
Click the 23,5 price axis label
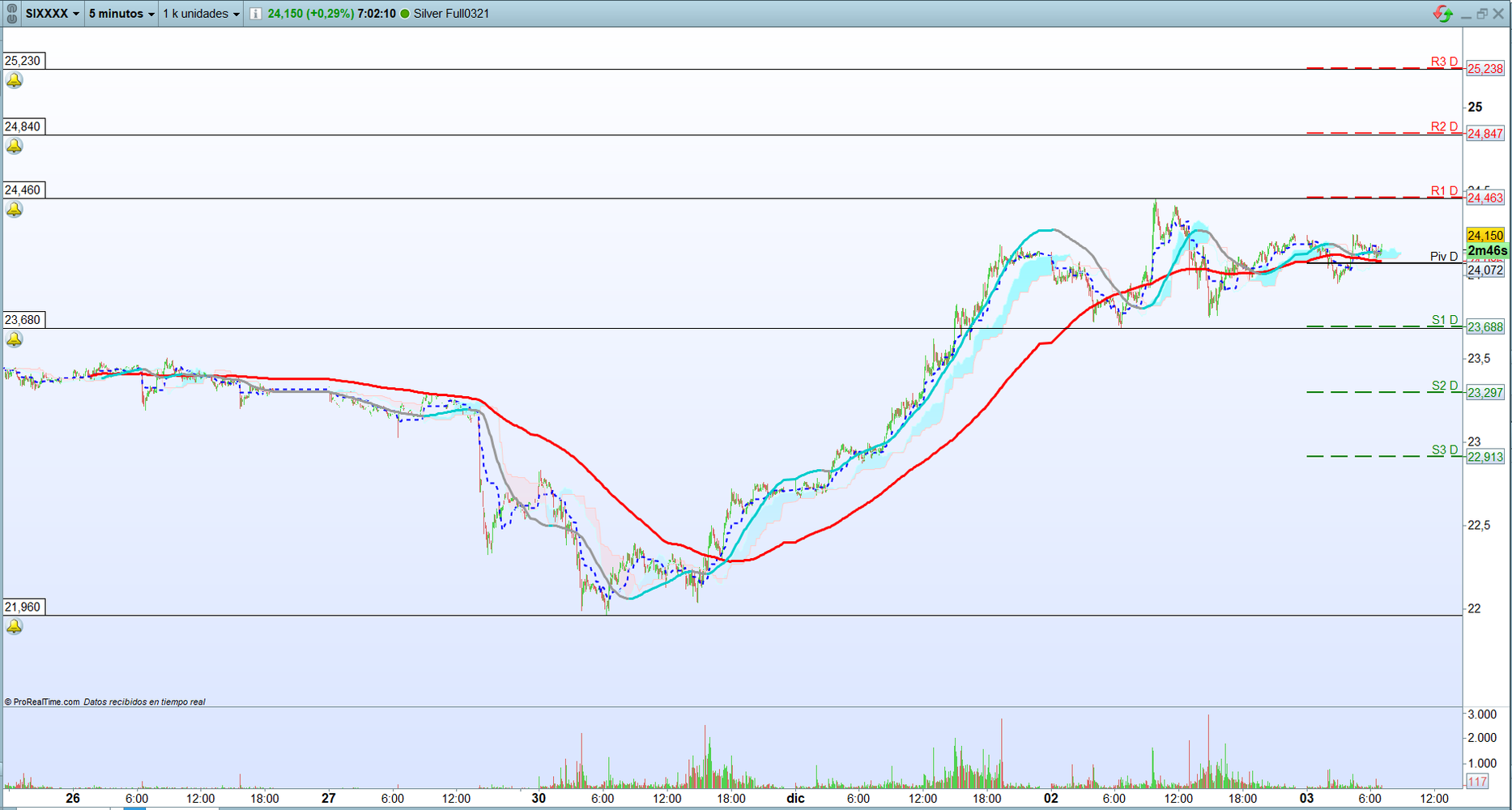pyautogui.click(x=1479, y=359)
